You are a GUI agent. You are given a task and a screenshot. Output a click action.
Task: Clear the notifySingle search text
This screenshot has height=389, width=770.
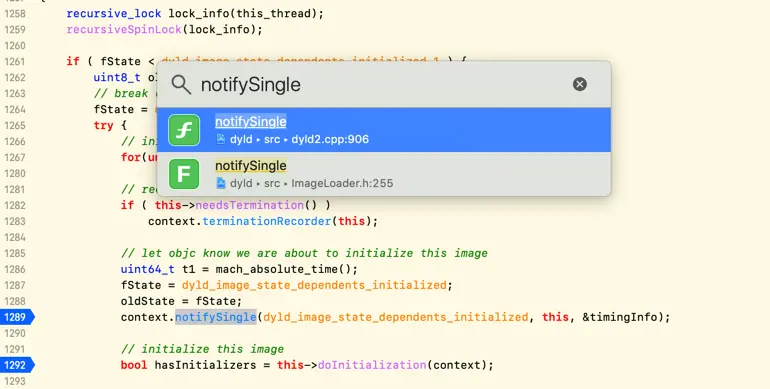click(x=579, y=84)
